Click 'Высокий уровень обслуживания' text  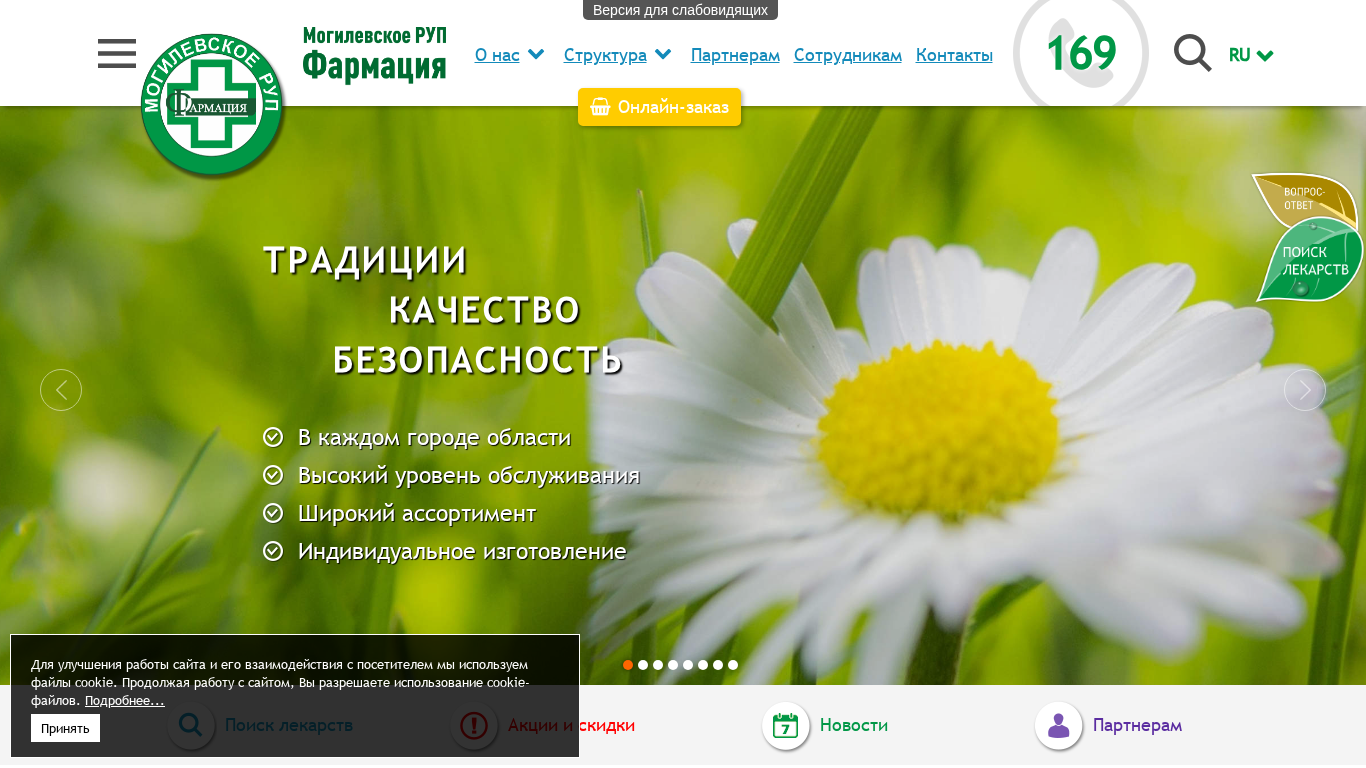(469, 476)
